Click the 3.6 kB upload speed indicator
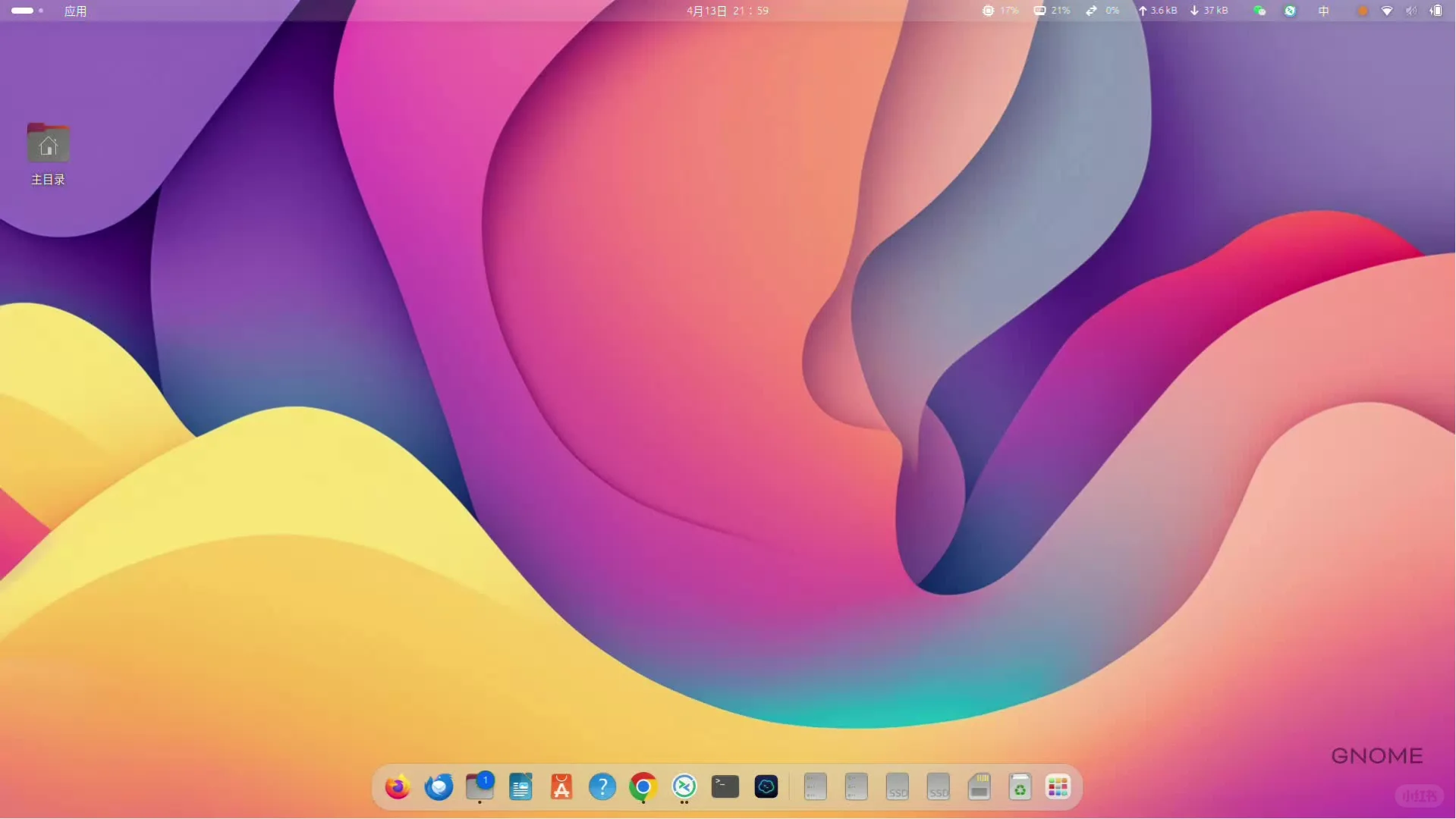 click(1157, 11)
